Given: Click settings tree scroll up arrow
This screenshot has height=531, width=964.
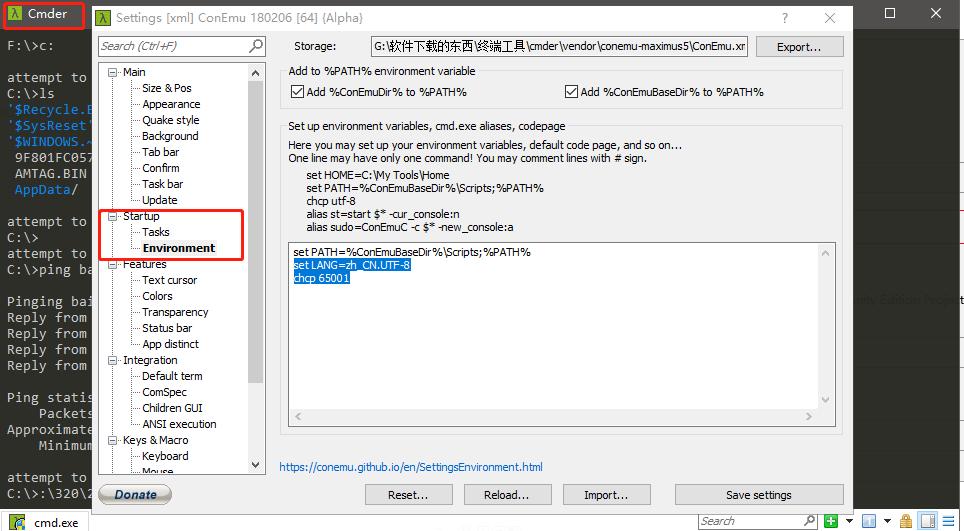Looking at the screenshot, I should pyautogui.click(x=256, y=73).
